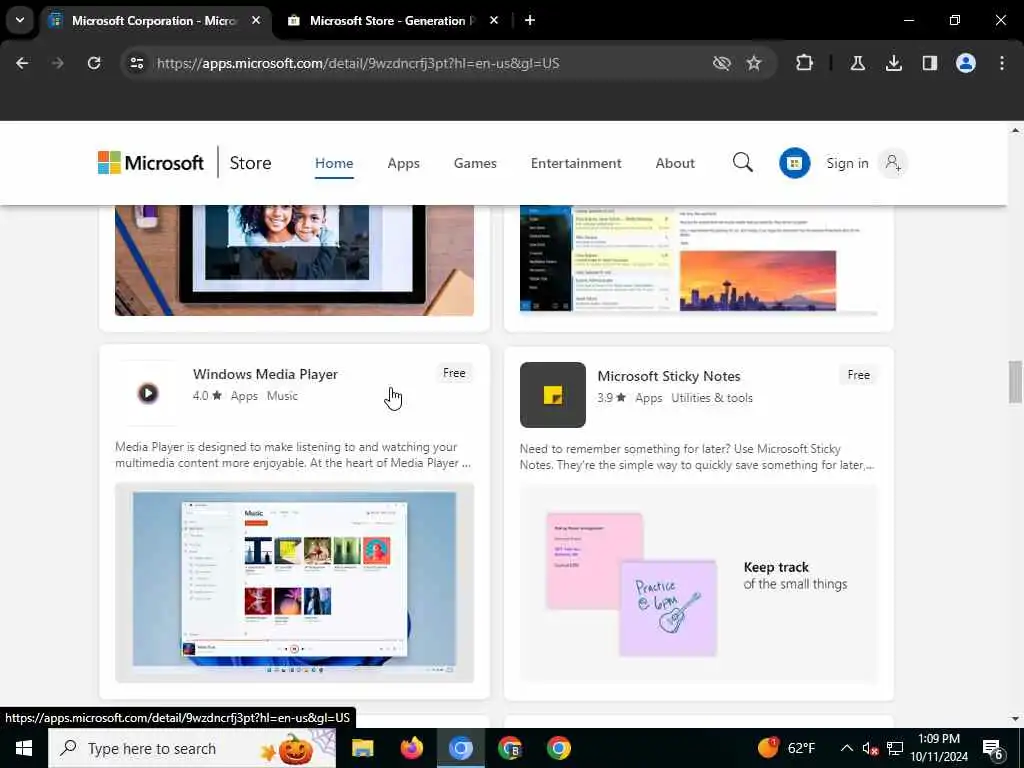Screen dimensions: 1024x768
Task: Click the add-user account icon
Action: tap(893, 163)
